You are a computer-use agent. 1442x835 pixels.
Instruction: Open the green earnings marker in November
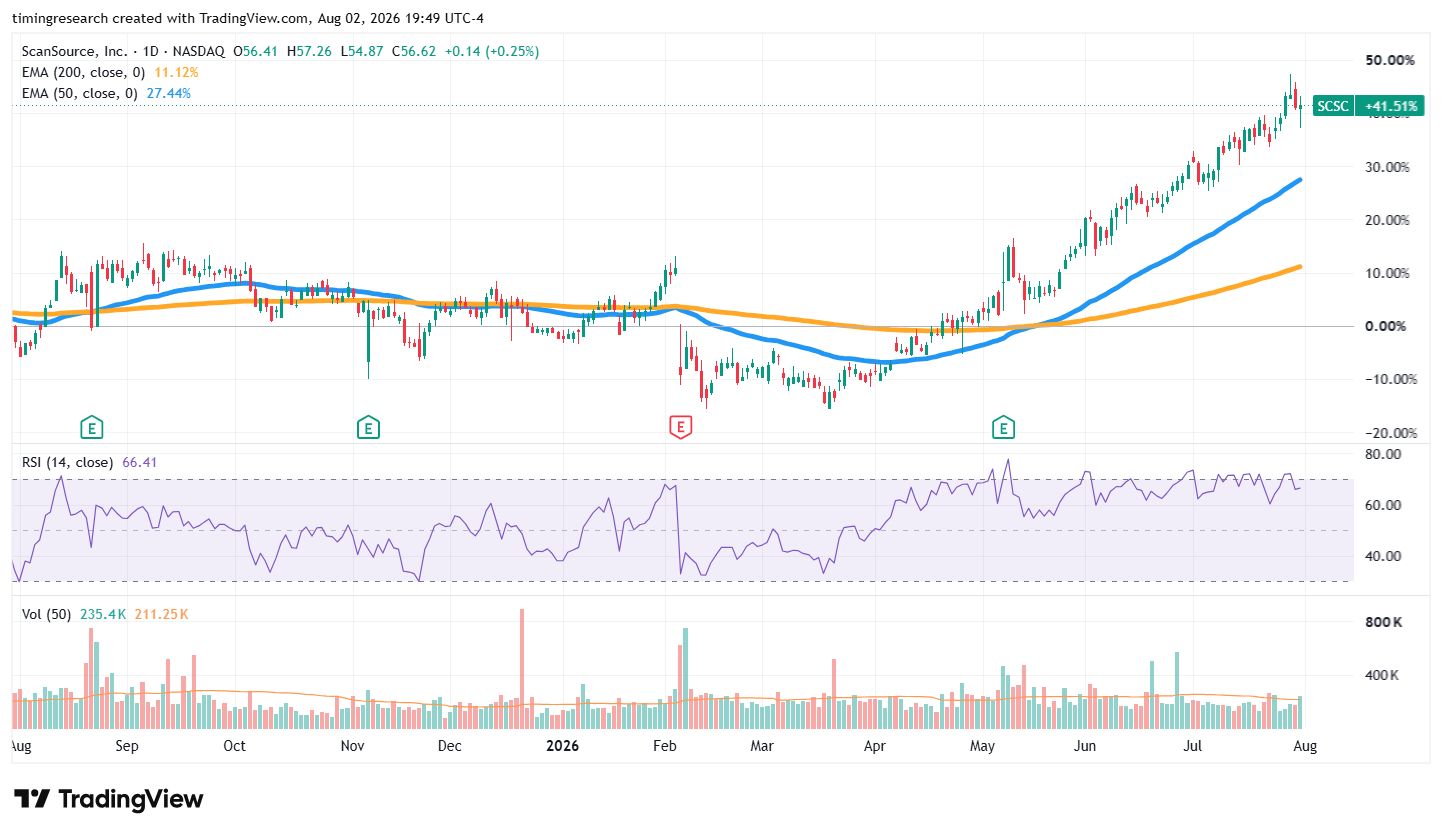(369, 429)
